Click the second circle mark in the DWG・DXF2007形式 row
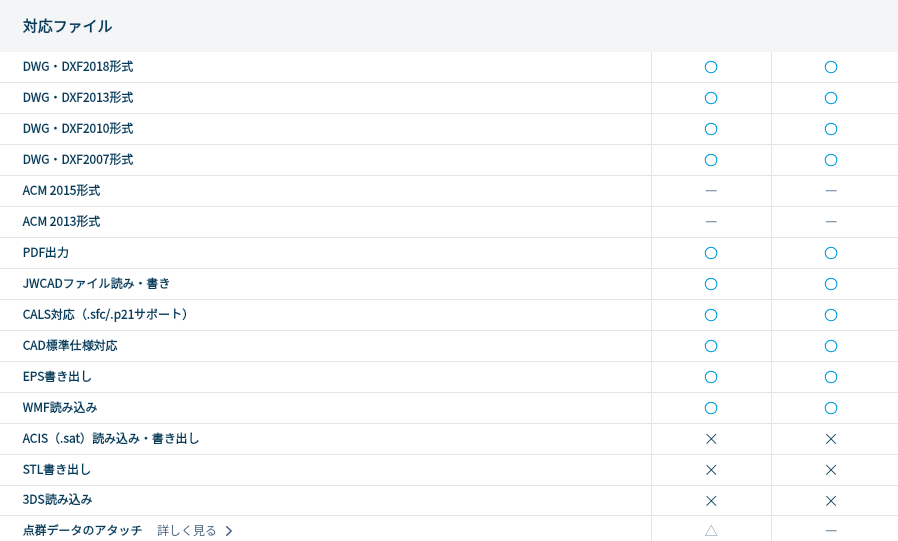This screenshot has width=898, height=541. point(831,160)
